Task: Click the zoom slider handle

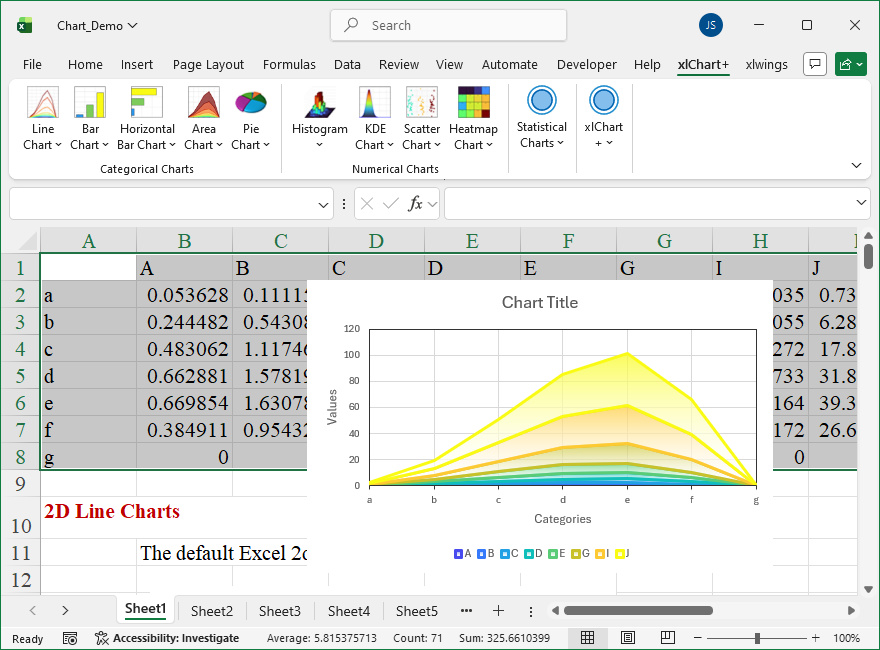Action: [x=758, y=638]
